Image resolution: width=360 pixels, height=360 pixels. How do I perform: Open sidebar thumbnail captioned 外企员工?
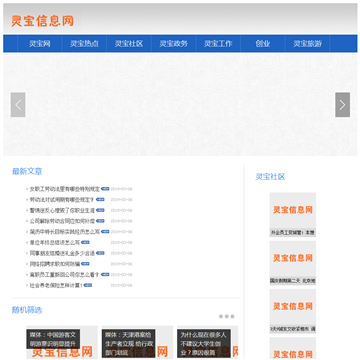point(293,214)
